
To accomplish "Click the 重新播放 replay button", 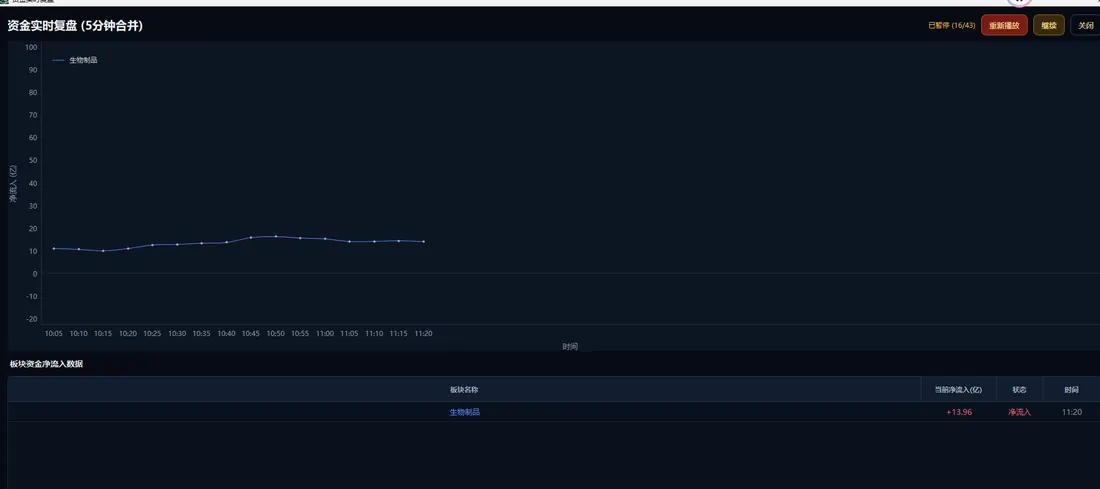I will 1004,25.
